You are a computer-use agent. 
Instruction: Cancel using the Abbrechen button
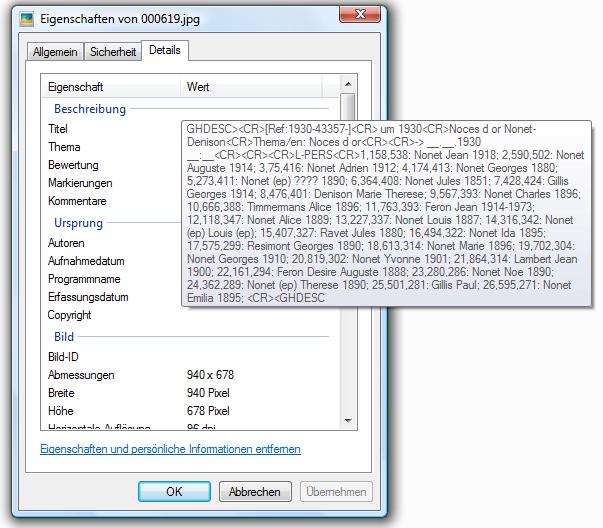pyautogui.click(x=254, y=491)
